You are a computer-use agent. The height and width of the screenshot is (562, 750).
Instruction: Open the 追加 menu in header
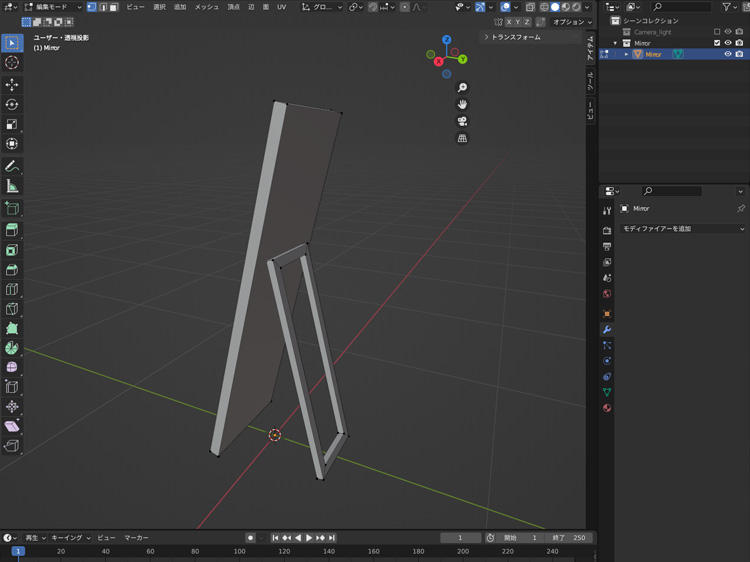180,7
